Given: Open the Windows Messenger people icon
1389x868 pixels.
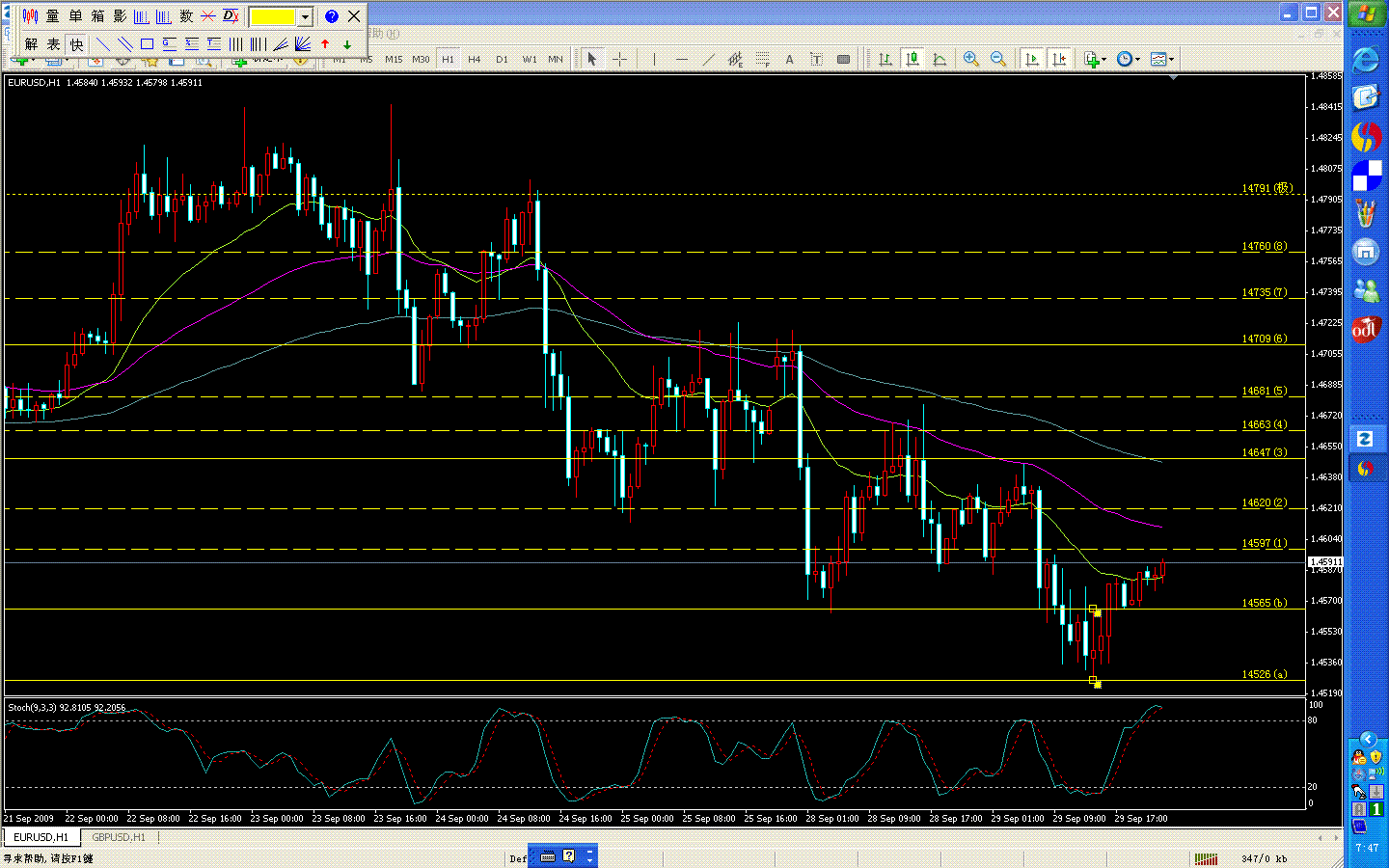Looking at the screenshot, I should [x=1366, y=290].
